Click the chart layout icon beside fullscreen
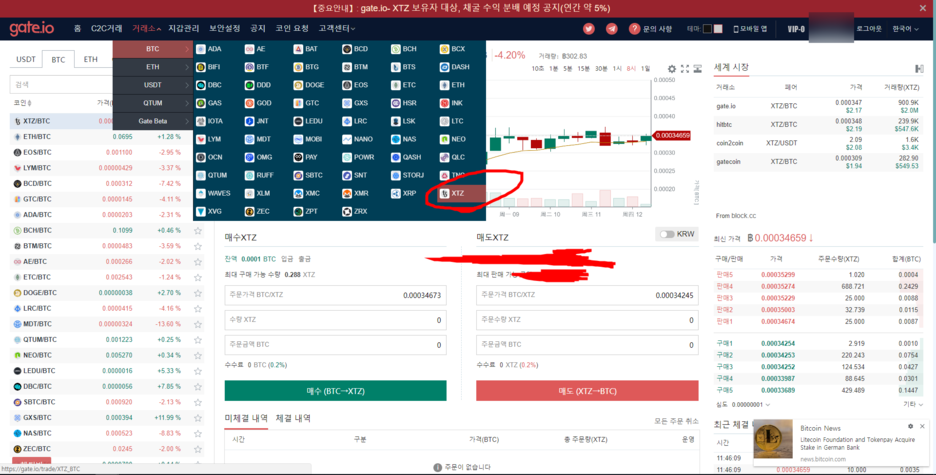The width and height of the screenshot is (936, 475). [697, 69]
